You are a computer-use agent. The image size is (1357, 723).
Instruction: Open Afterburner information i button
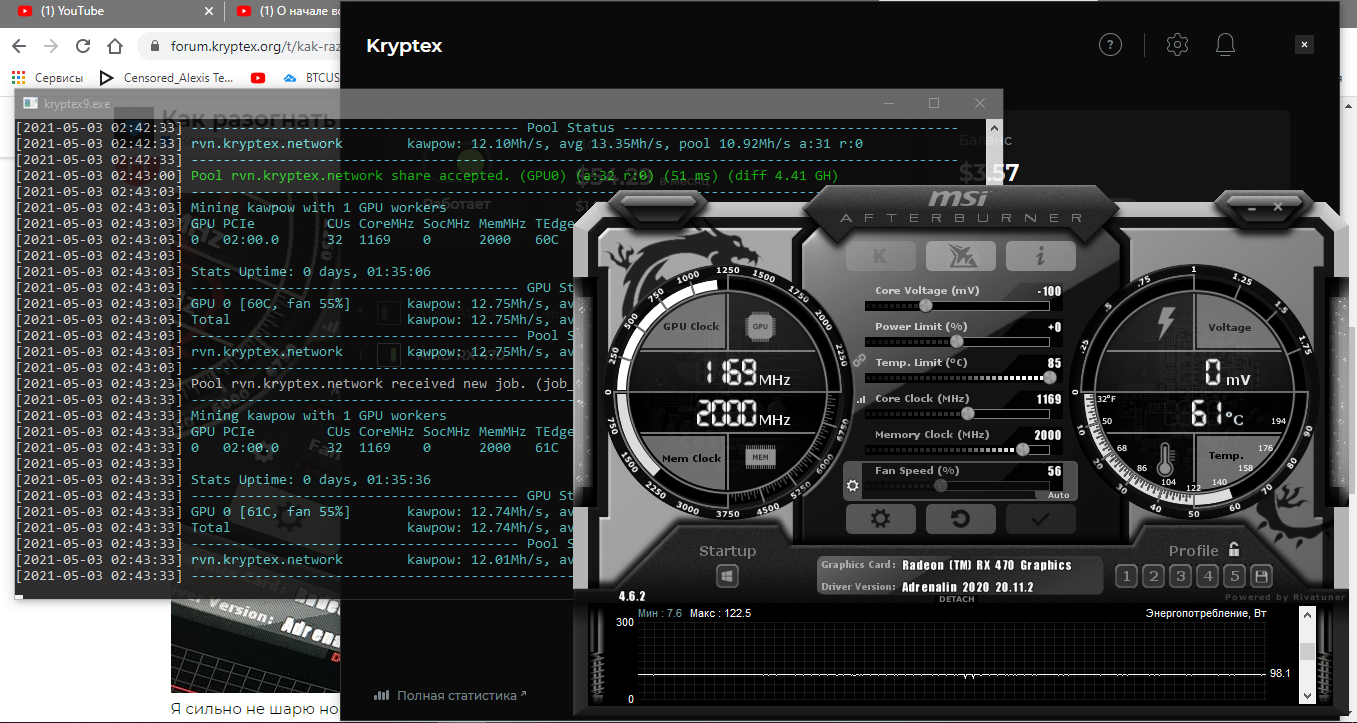(1040, 256)
